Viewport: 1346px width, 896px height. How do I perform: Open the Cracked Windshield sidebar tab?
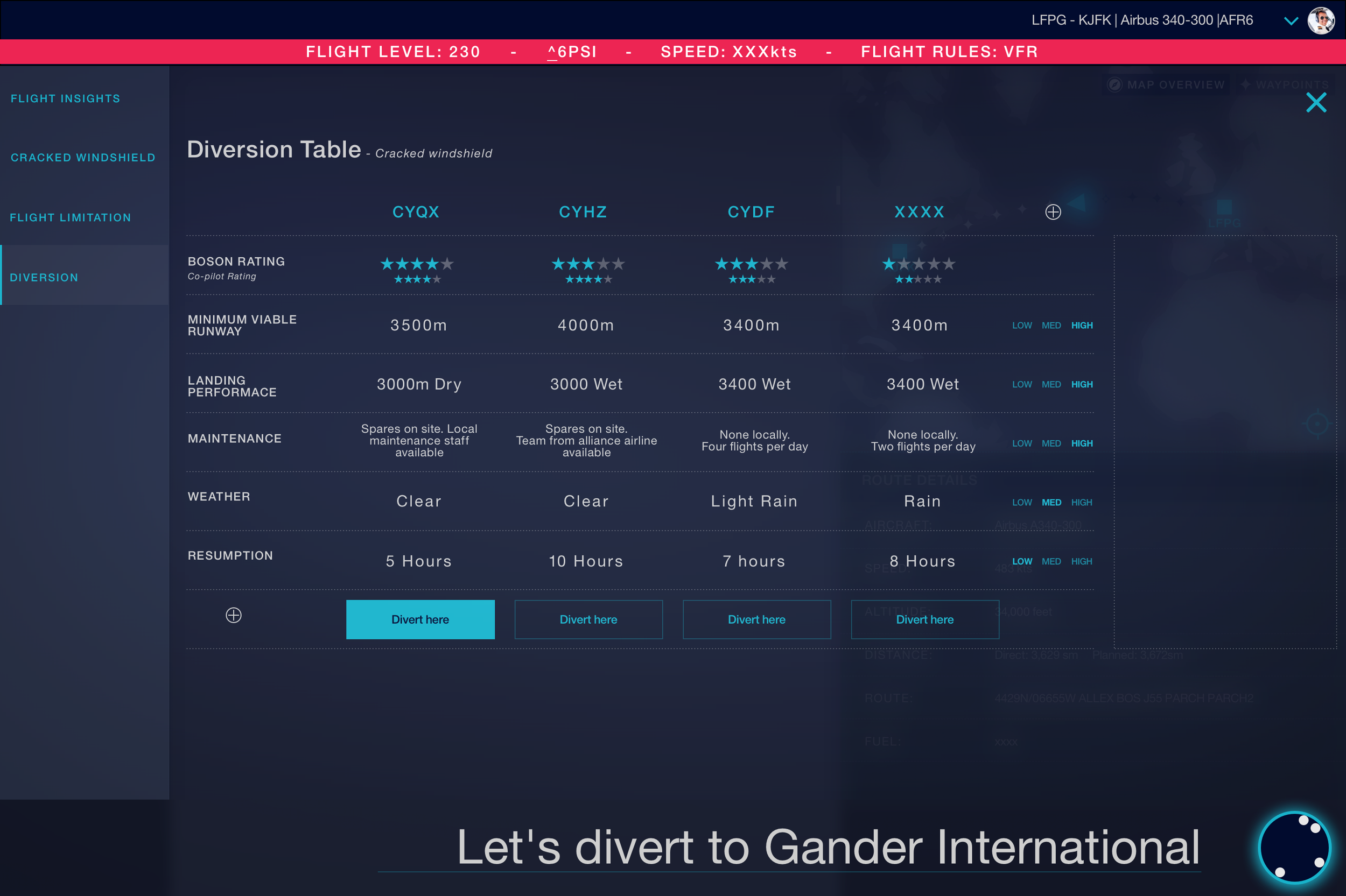point(83,158)
